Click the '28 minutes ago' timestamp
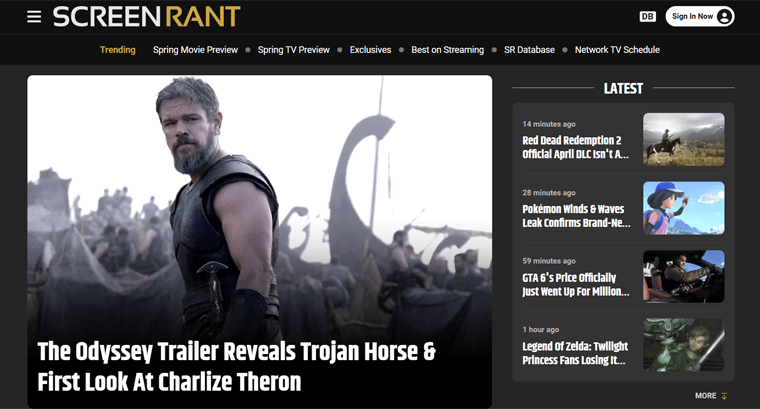Viewport: 760px width, 409px height. (549, 192)
